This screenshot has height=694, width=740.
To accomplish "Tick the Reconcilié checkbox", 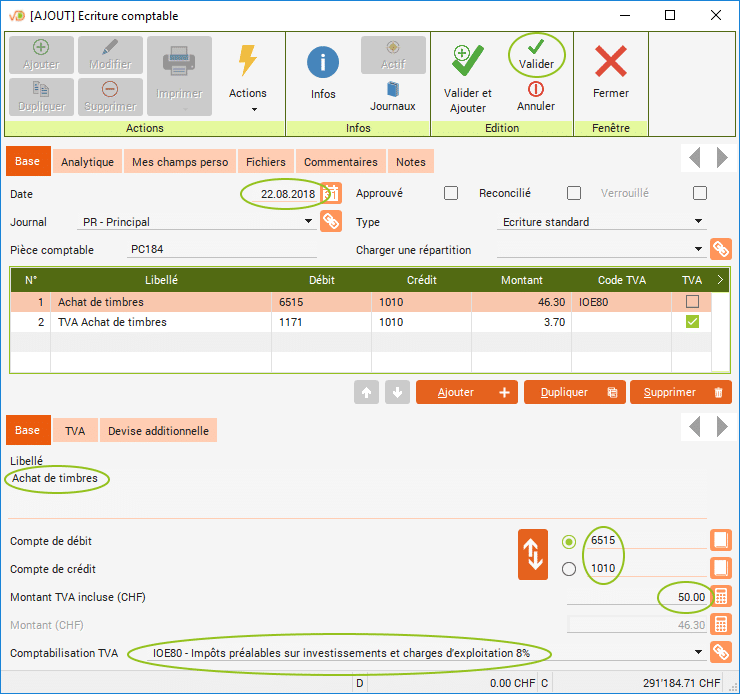I will pyautogui.click(x=574, y=193).
